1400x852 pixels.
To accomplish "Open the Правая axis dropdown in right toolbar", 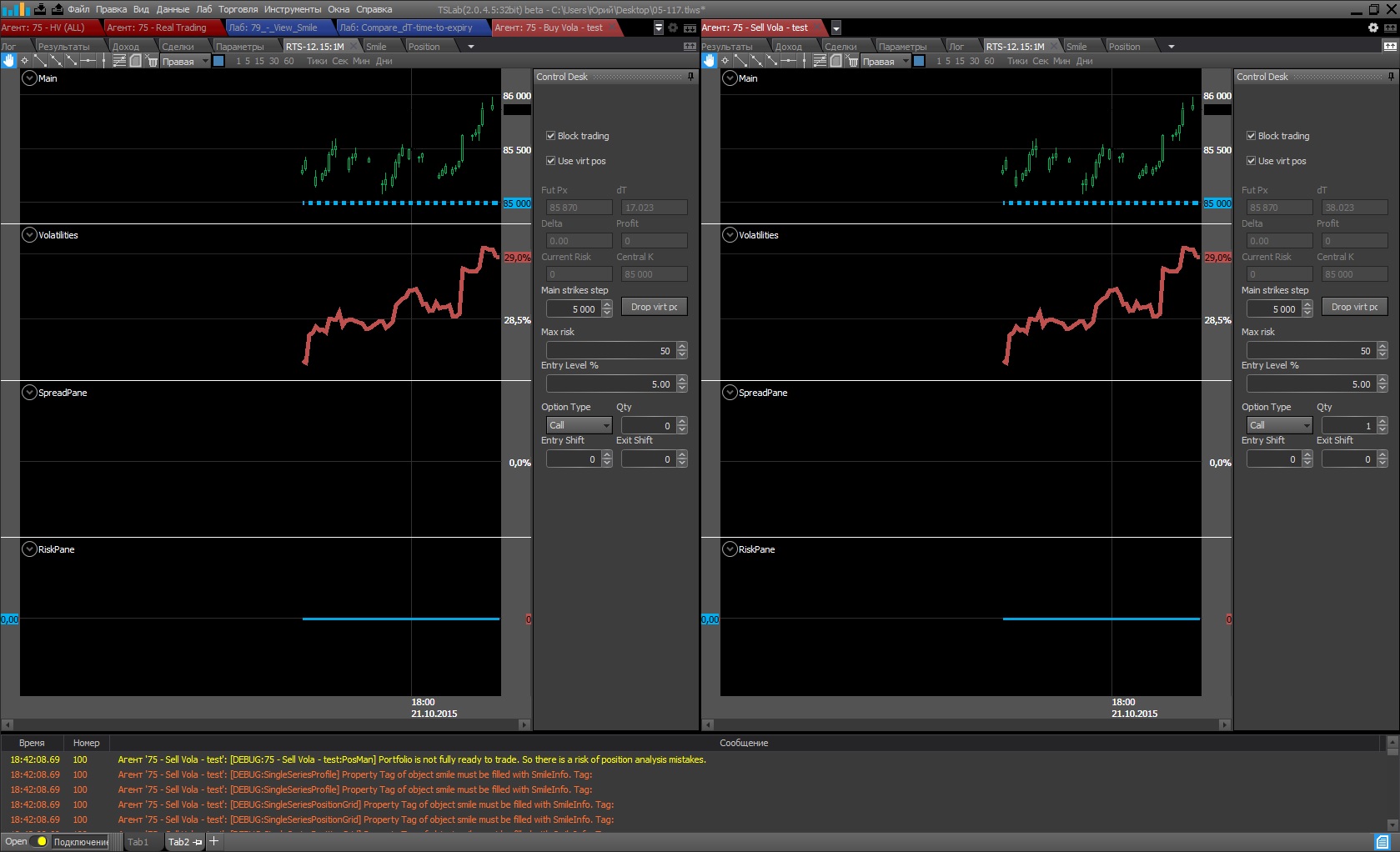I will click(x=905, y=61).
